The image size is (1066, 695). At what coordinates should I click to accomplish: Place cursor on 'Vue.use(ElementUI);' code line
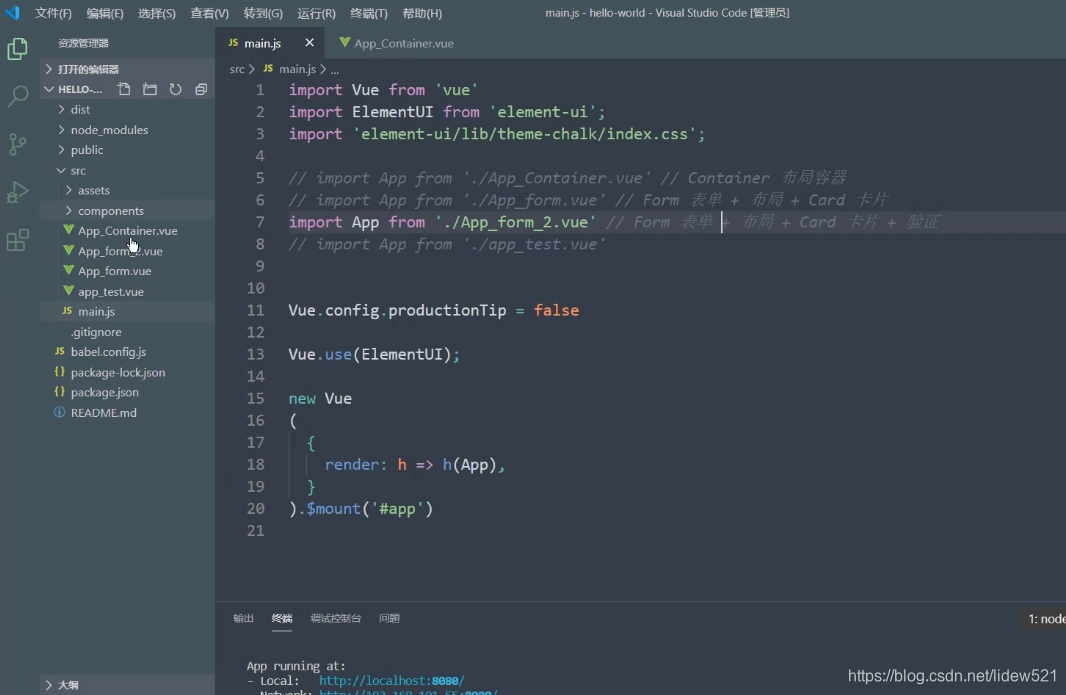(374, 354)
